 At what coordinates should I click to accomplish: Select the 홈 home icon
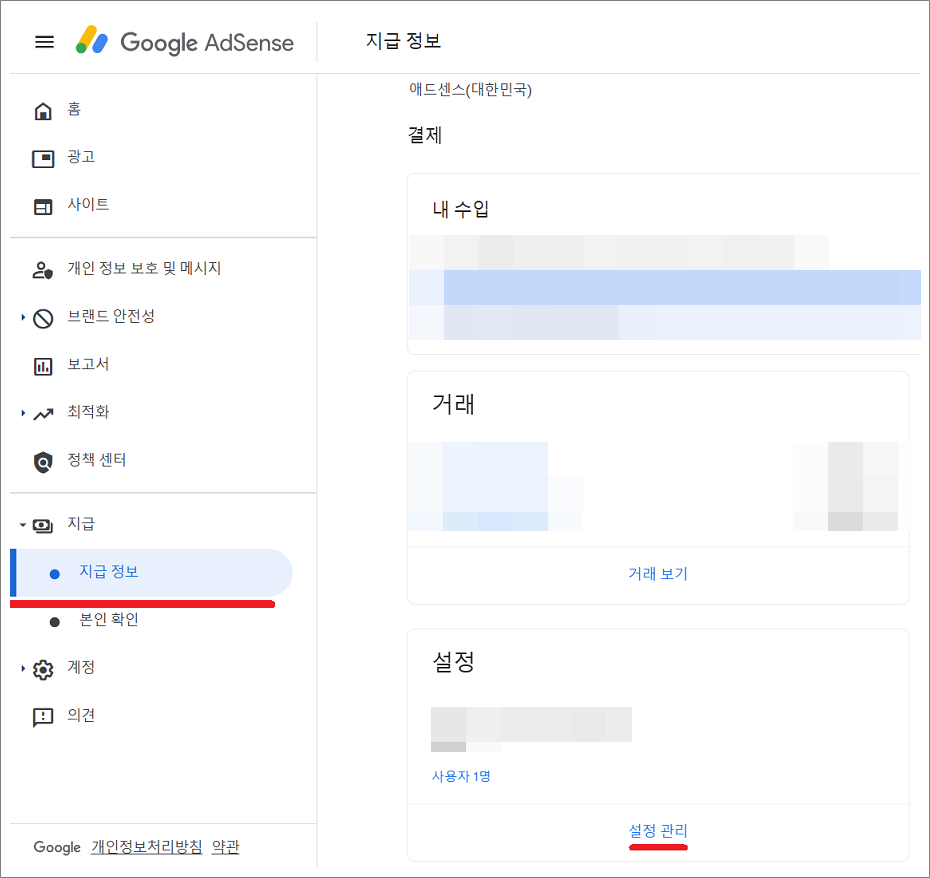tap(44, 109)
